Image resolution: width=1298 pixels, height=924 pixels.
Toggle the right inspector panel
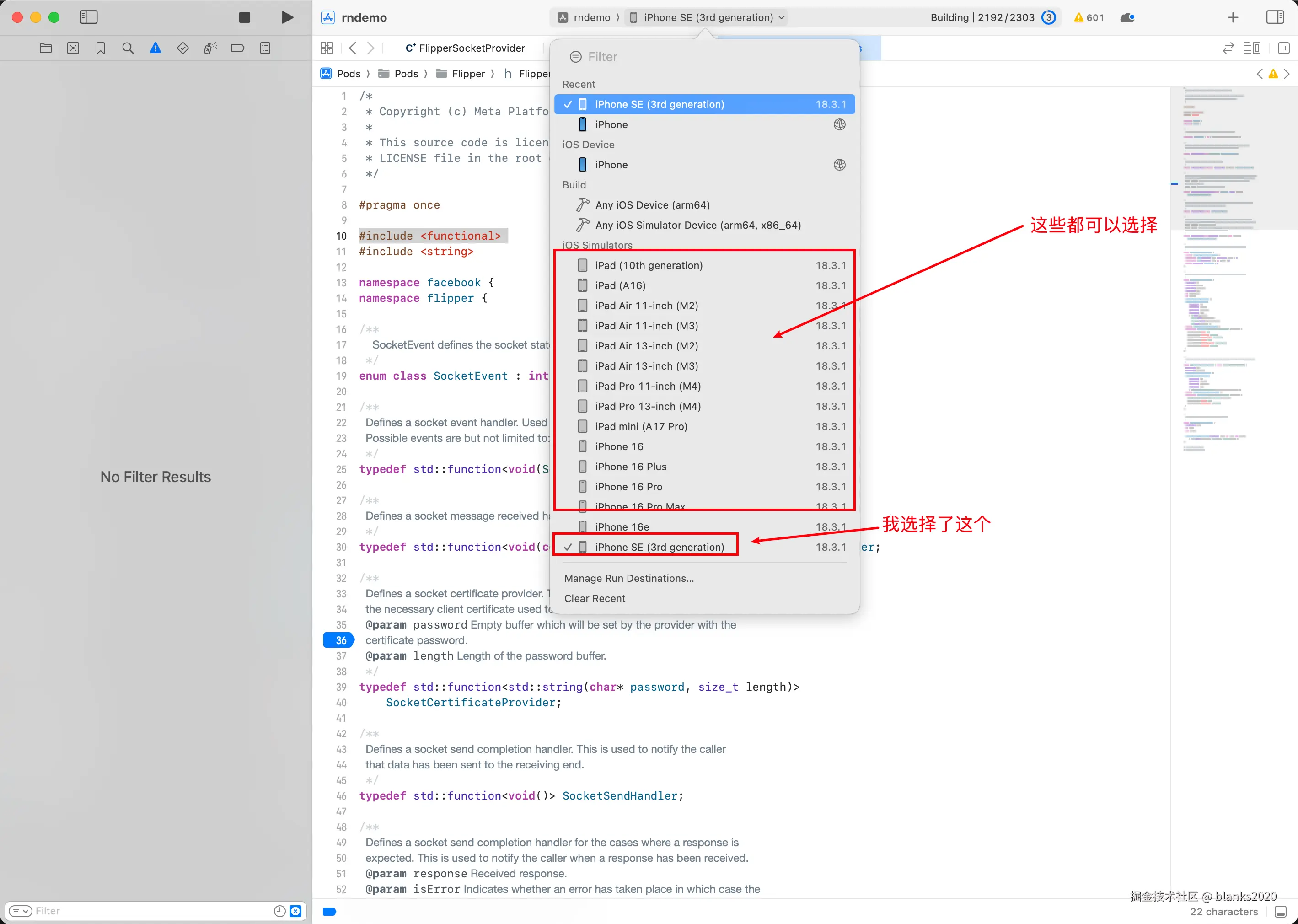click(x=1275, y=18)
